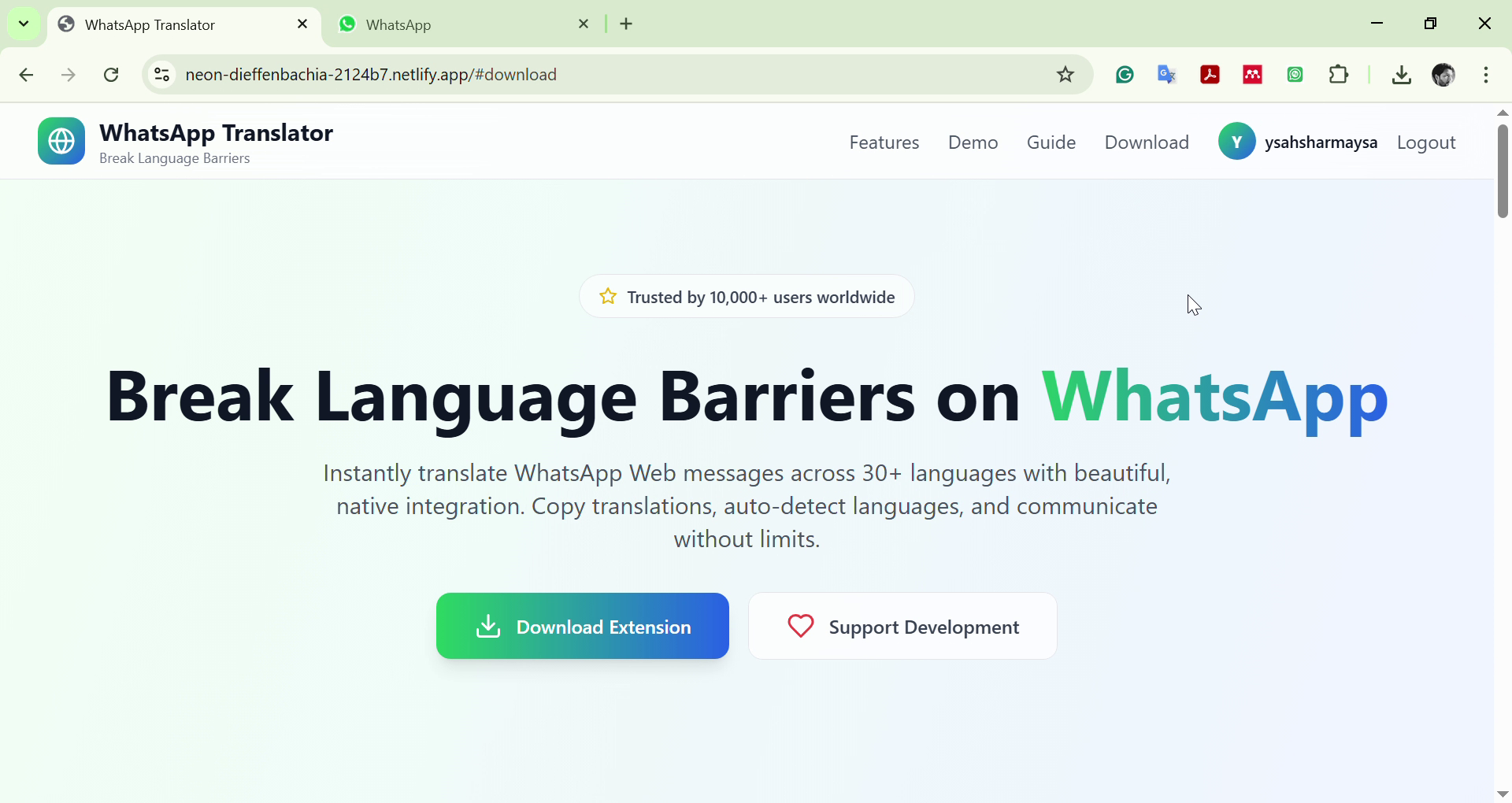The height and width of the screenshot is (803, 1512).
Task: Click the Break Language Barriers tagline
Action: pyautogui.click(x=175, y=158)
